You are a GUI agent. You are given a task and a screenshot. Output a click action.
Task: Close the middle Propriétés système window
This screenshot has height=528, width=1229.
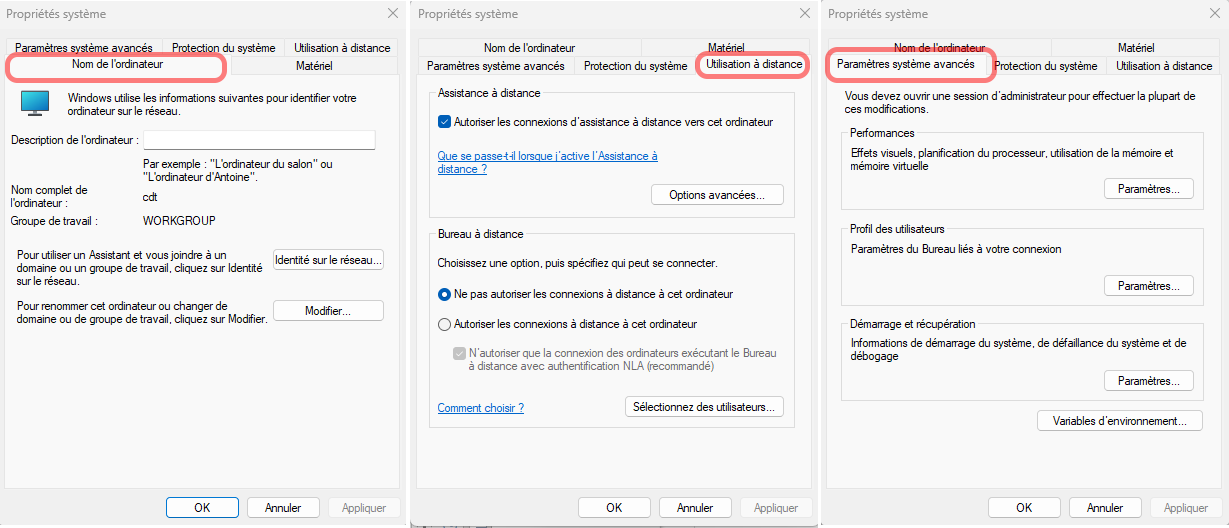pyautogui.click(x=804, y=14)
